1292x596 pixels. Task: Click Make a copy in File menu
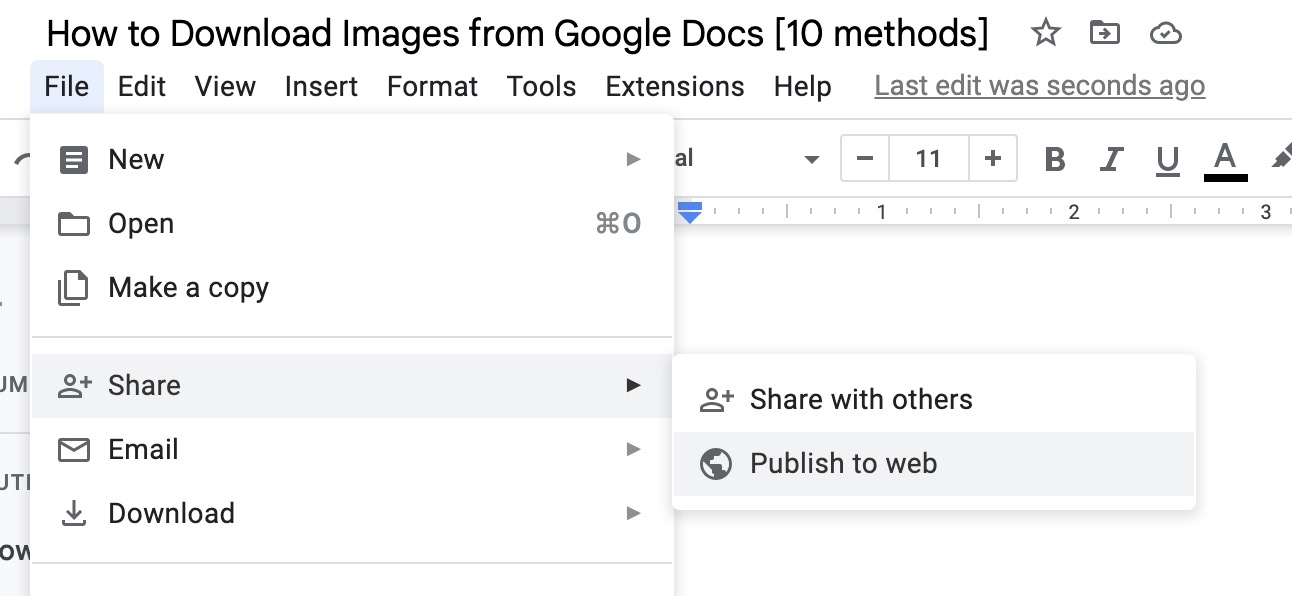click(x=188, y=288)
